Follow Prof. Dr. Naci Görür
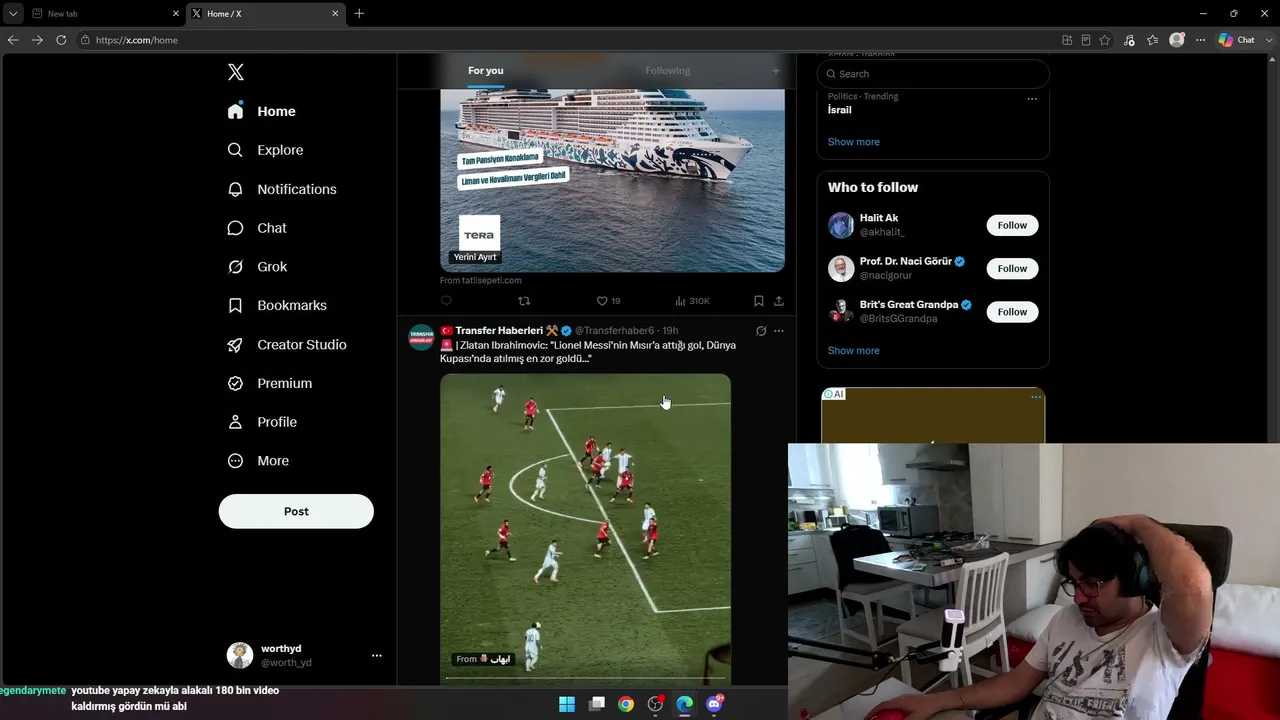1280x720 pixels. 1012,268
